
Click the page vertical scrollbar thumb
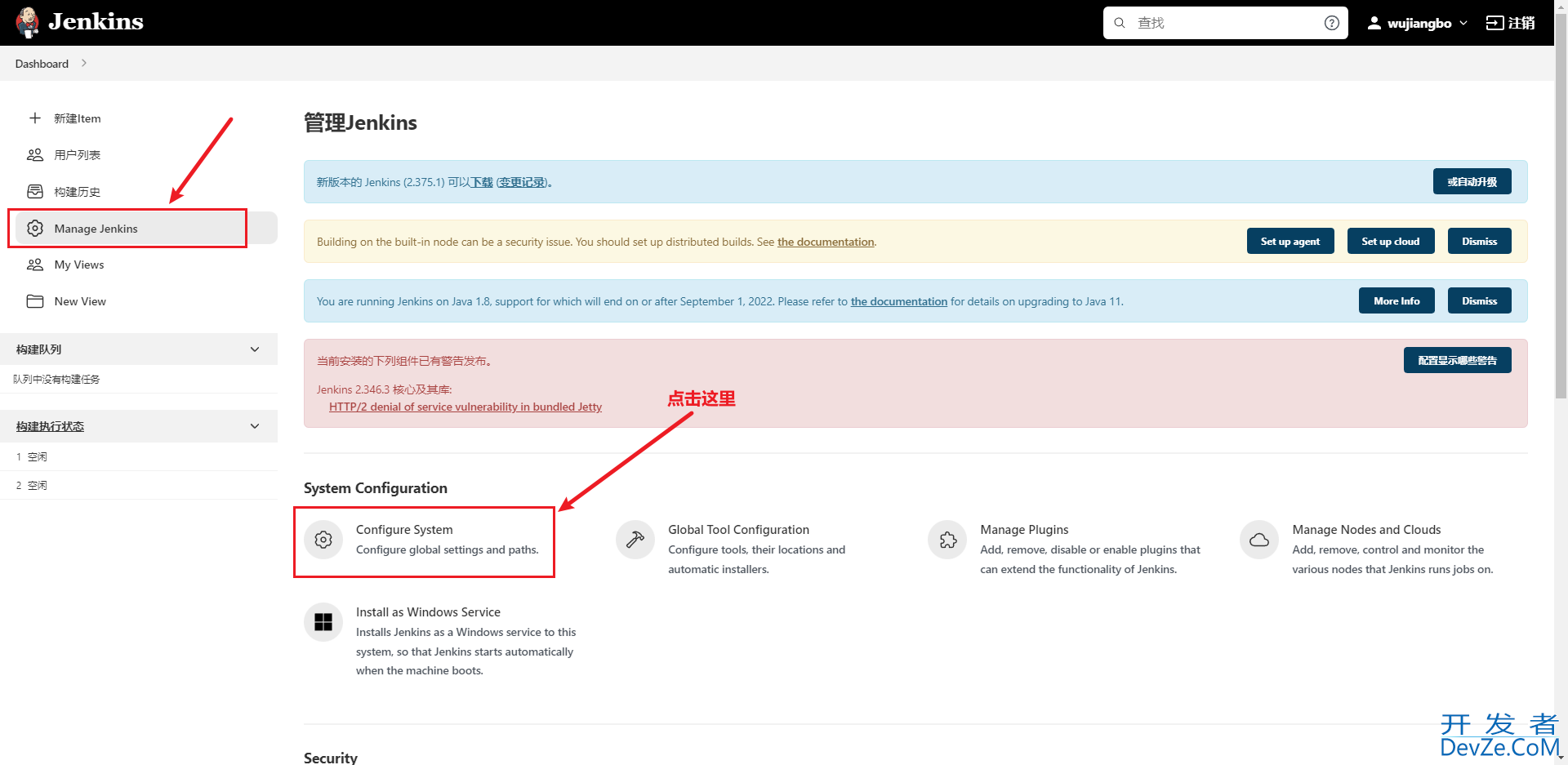(1561, 204)
